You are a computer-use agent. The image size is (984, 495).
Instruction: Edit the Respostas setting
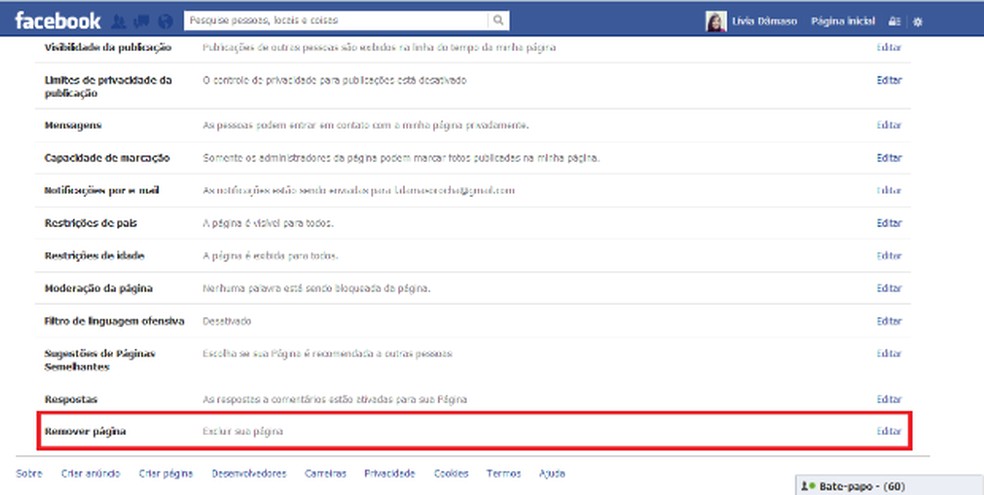coord(889,399)
